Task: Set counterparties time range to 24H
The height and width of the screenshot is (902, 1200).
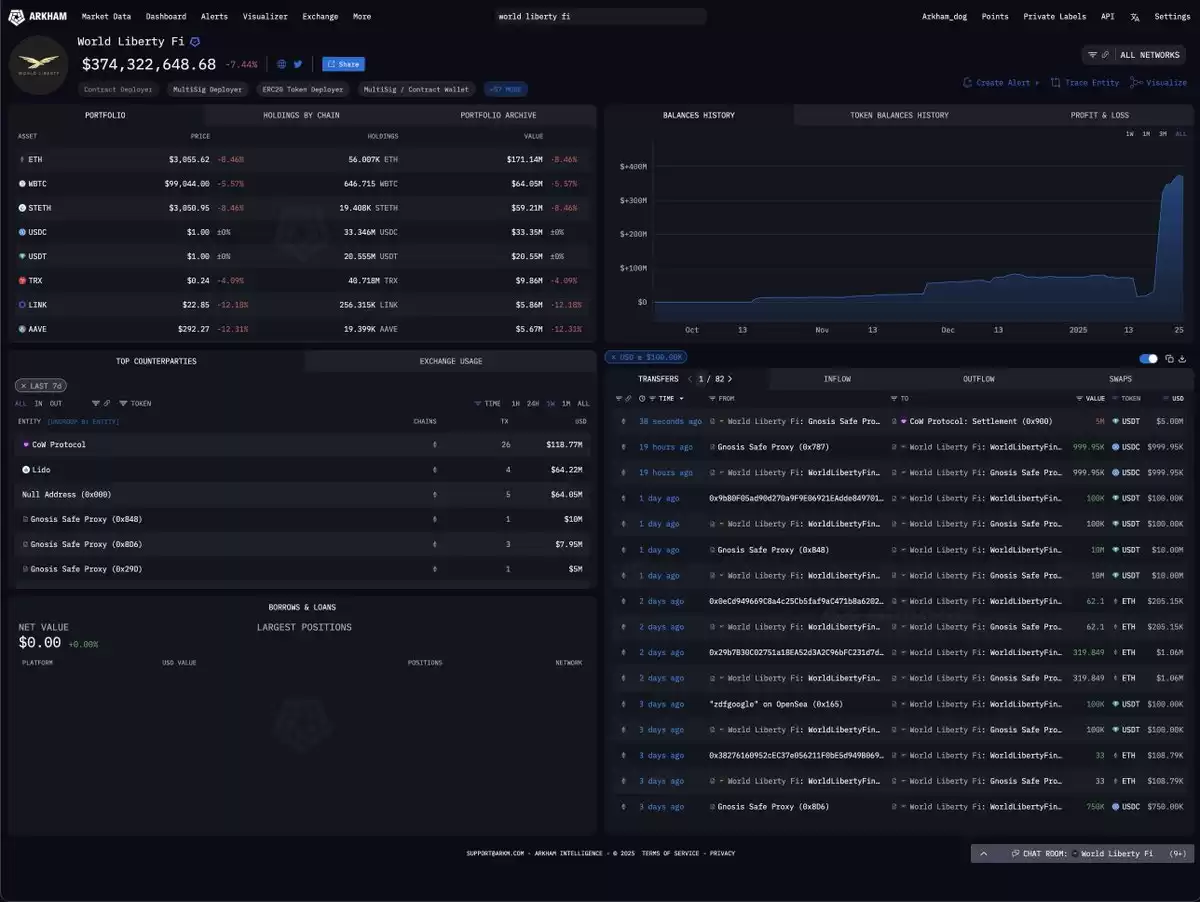Action: click(531, 403)
